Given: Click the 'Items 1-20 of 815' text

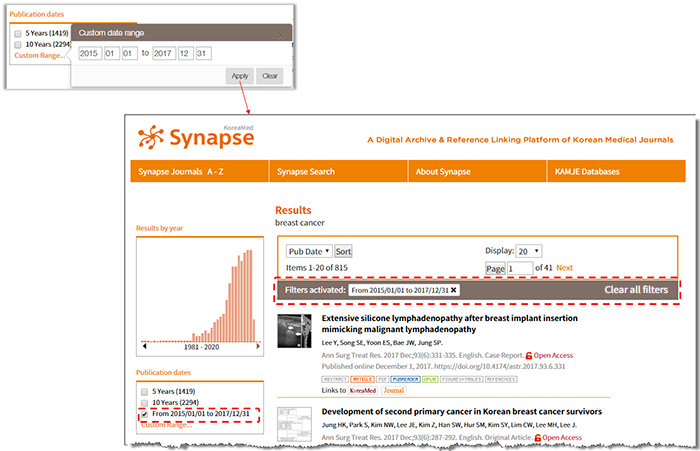Looking at the screenshot, I should click(317, 267).
